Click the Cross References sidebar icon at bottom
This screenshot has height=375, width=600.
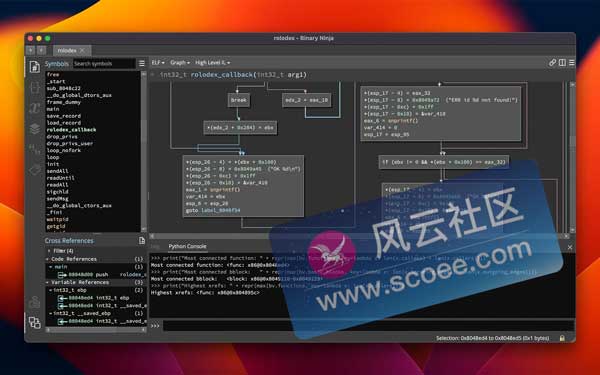coord(34,323)
